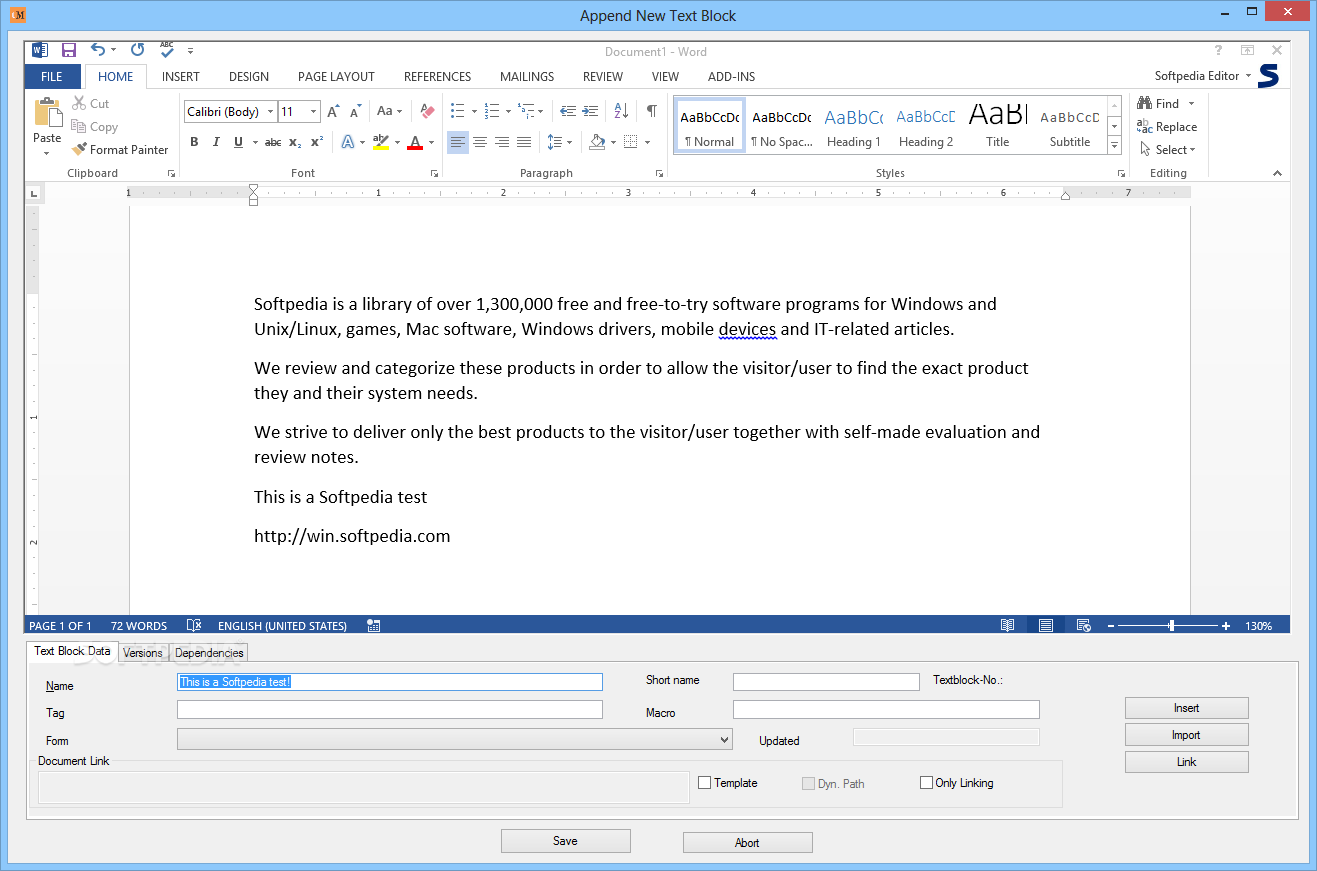Image resolution: width=1317 pixels, height=871 pixels.
Task: Open the Select dropdown in Editing
Action: [1166, 150]
